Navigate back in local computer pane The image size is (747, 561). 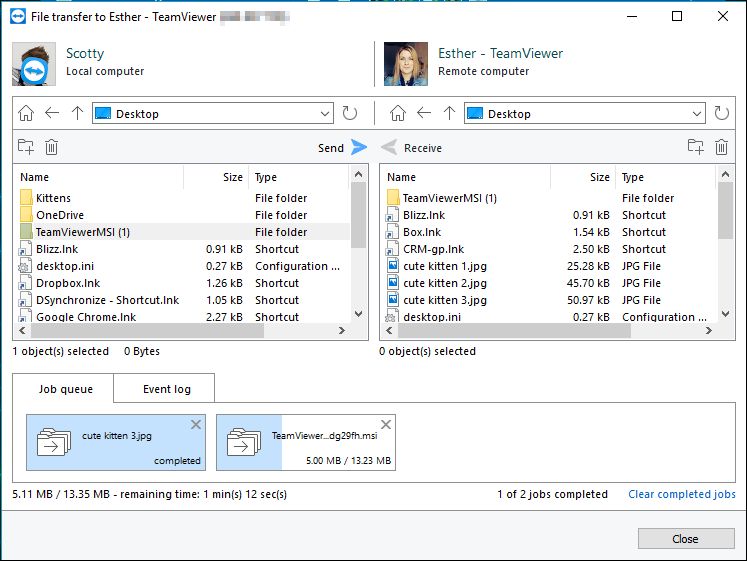click(51, 113)
